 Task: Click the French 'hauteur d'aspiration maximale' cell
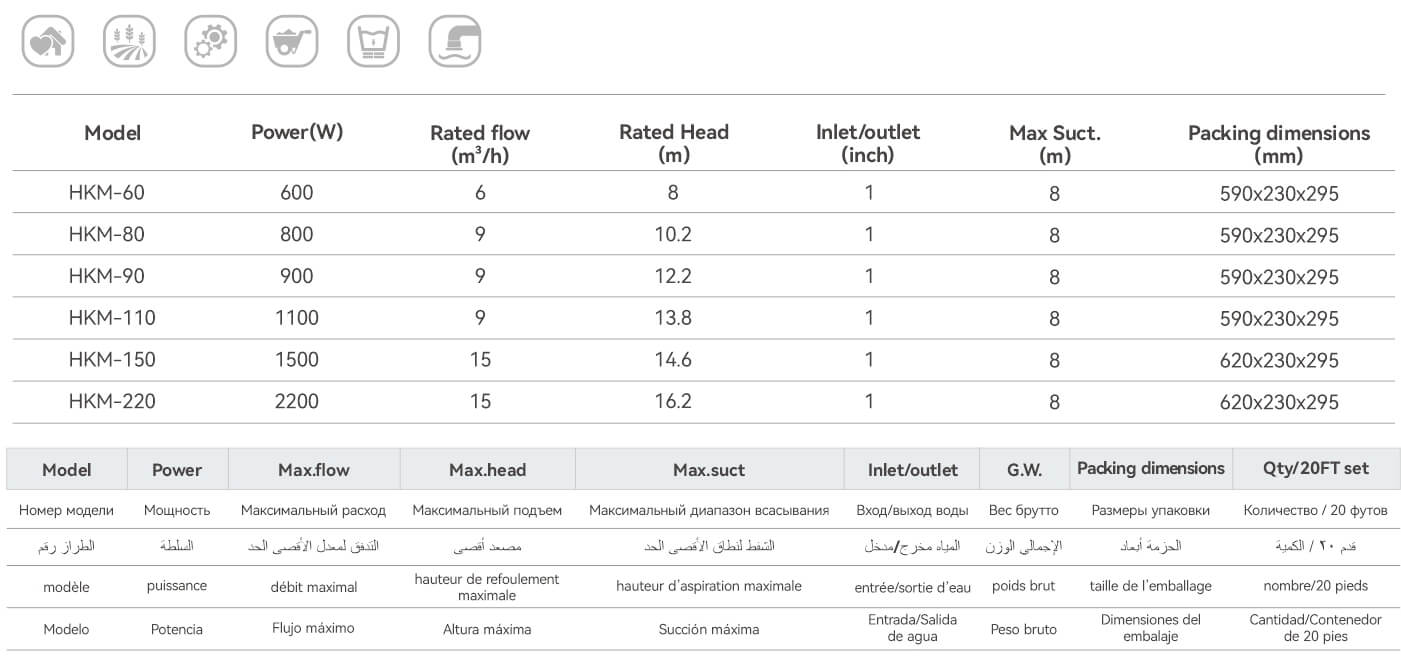[708, 586]
